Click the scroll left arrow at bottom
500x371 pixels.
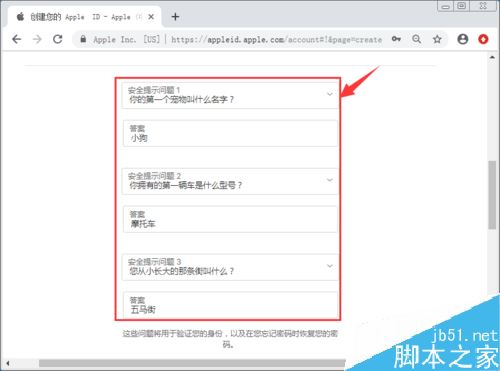click(8, 363)
